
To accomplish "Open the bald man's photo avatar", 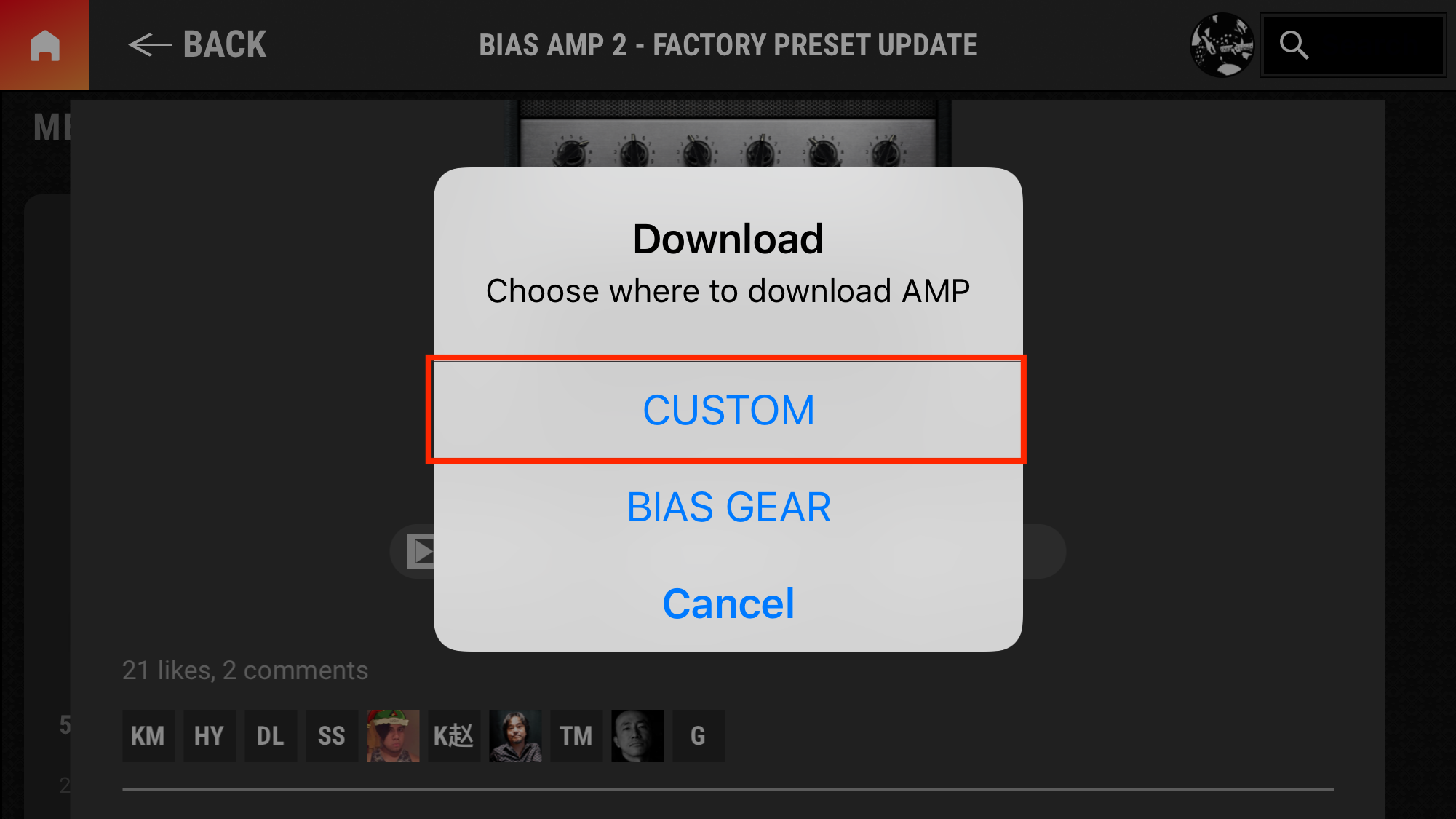I will 637,736.
